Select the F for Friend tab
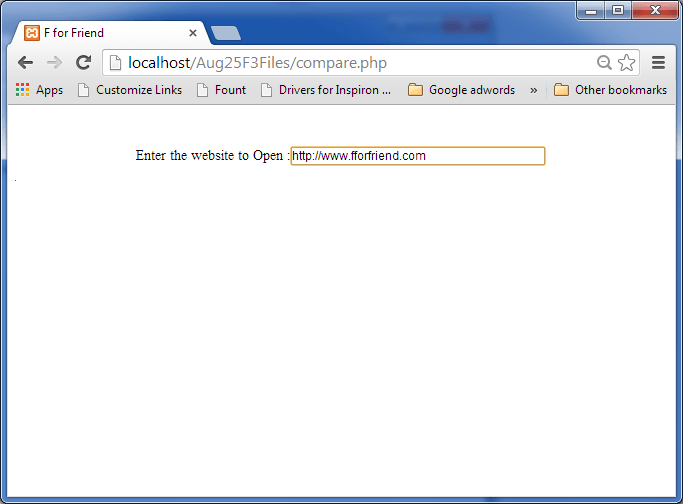Screen dimensions: 683x504 point(111,33)
